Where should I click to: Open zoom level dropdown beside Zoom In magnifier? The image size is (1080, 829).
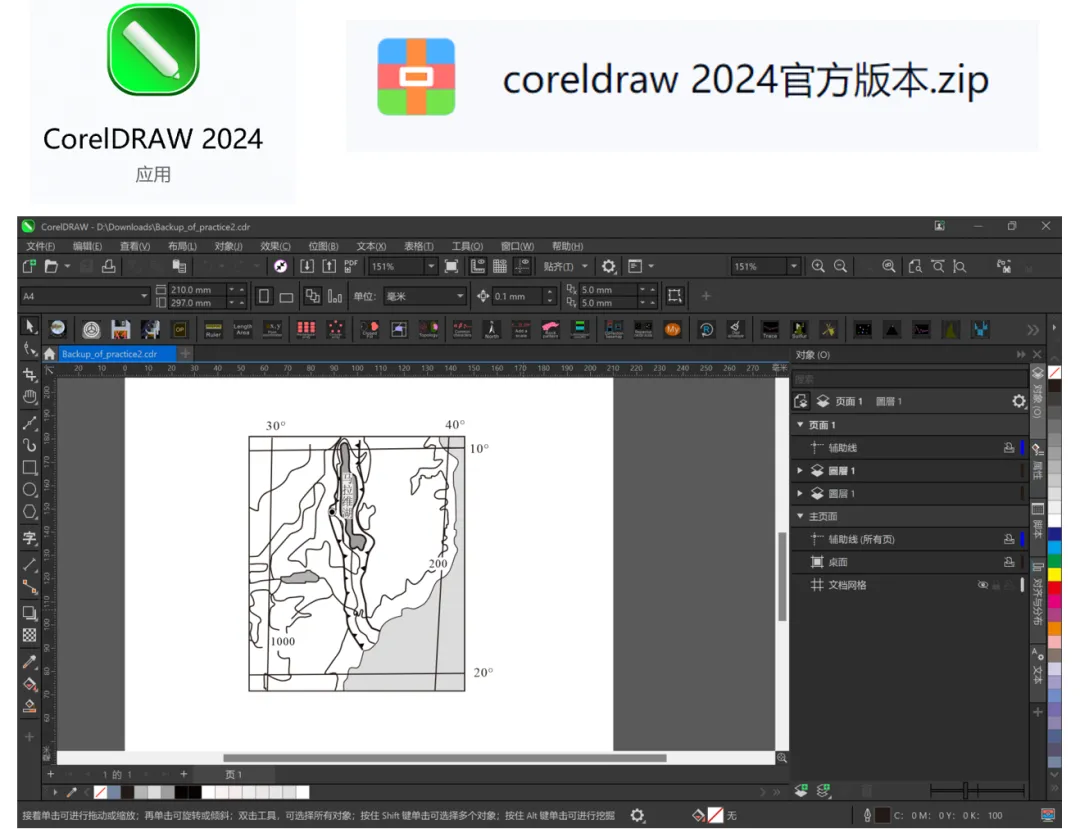pyautogui.click(x=793, y=266)
